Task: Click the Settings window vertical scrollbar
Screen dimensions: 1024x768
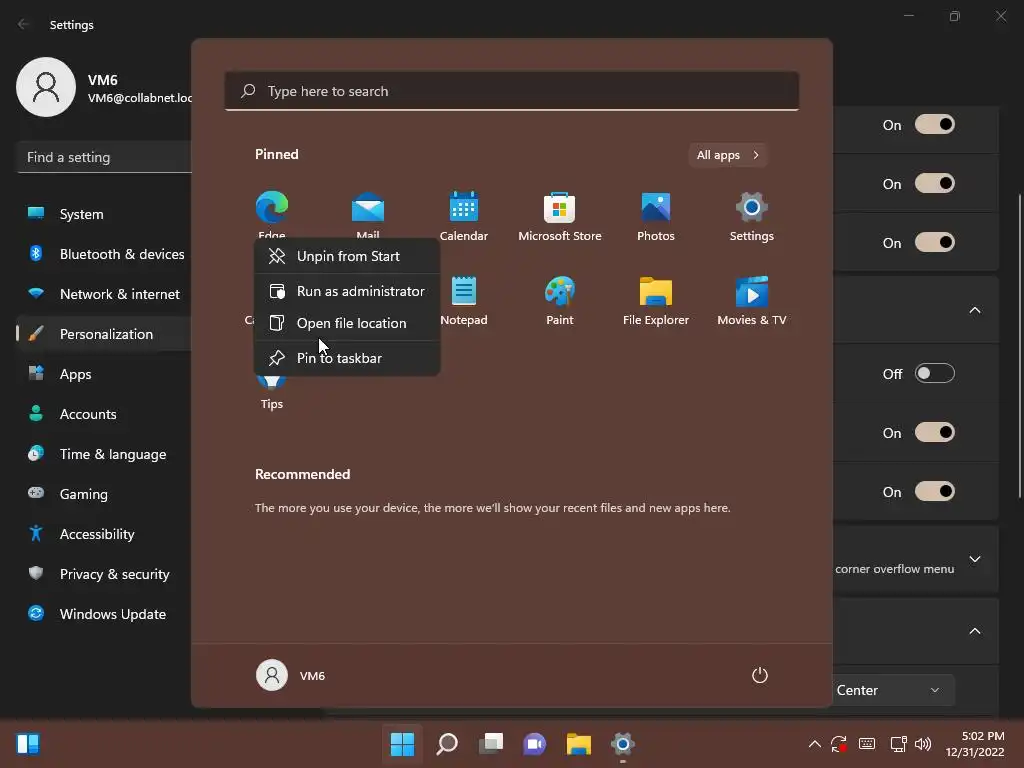Action: [1019, 346]
